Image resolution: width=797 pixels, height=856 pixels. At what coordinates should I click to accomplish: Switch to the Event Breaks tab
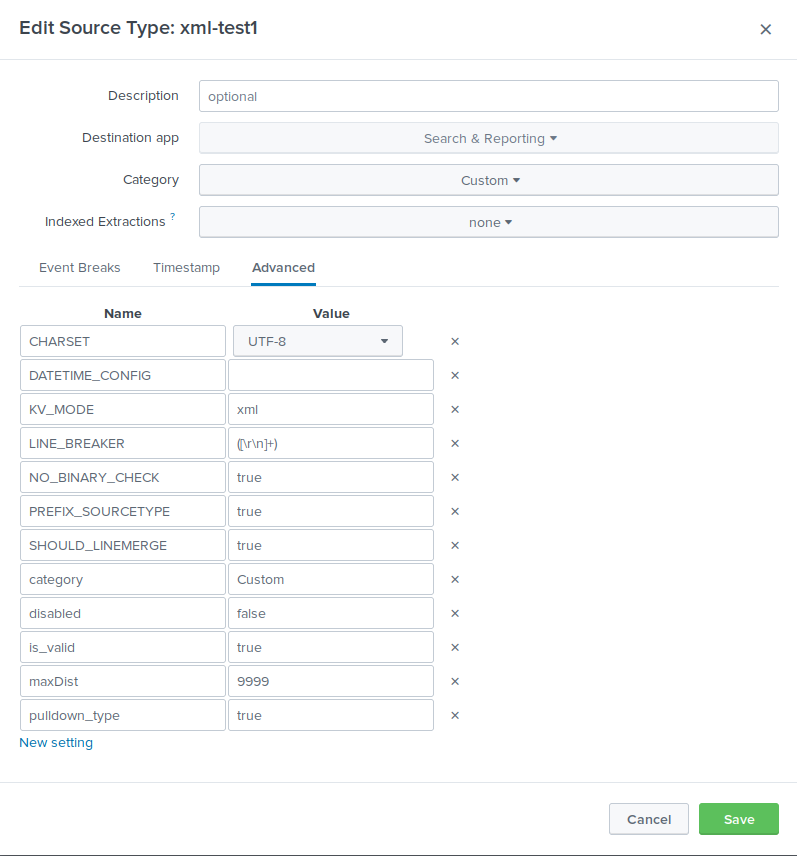80,268
